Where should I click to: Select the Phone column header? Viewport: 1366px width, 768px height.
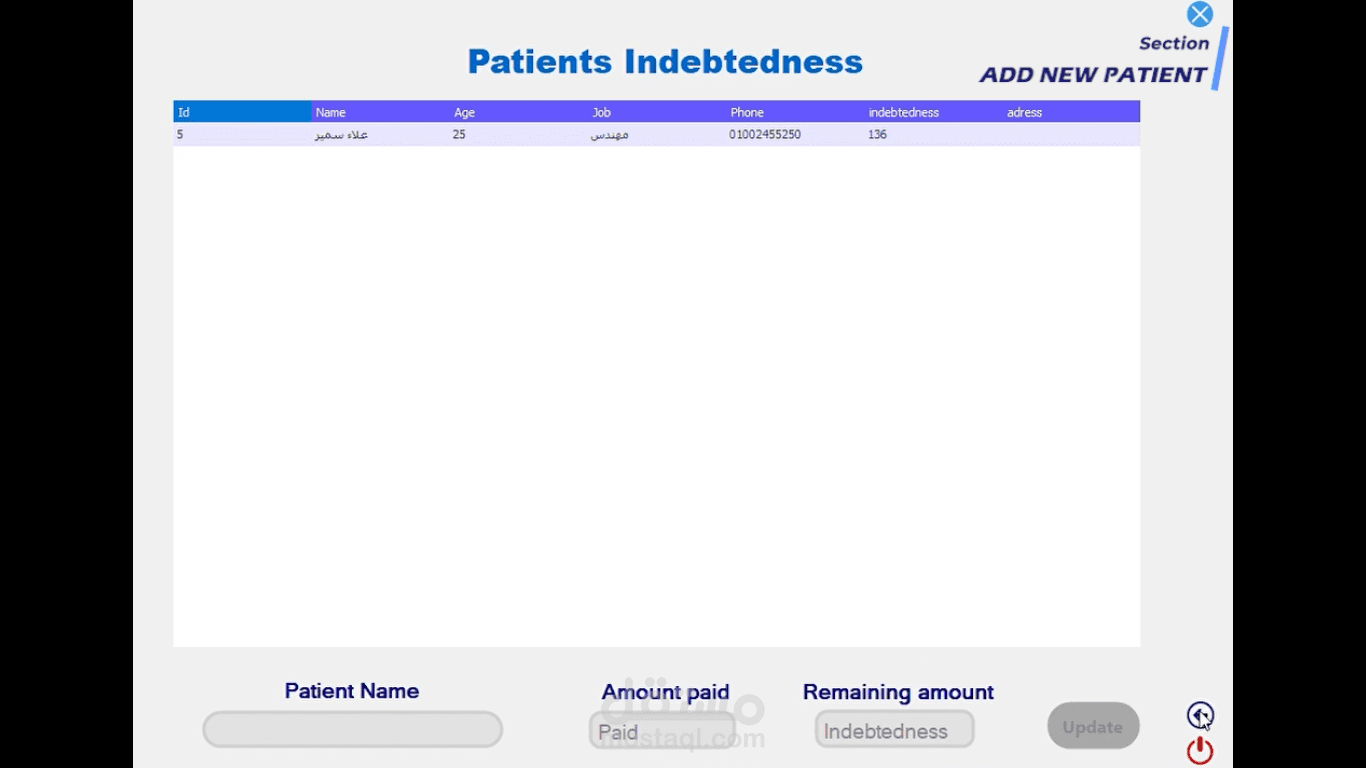(794, 112)
